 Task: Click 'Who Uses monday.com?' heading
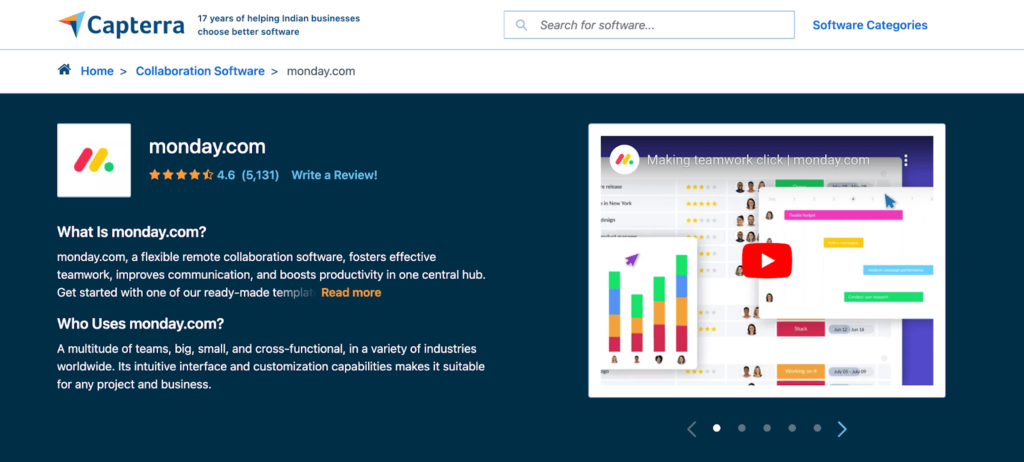coord(140,323)
